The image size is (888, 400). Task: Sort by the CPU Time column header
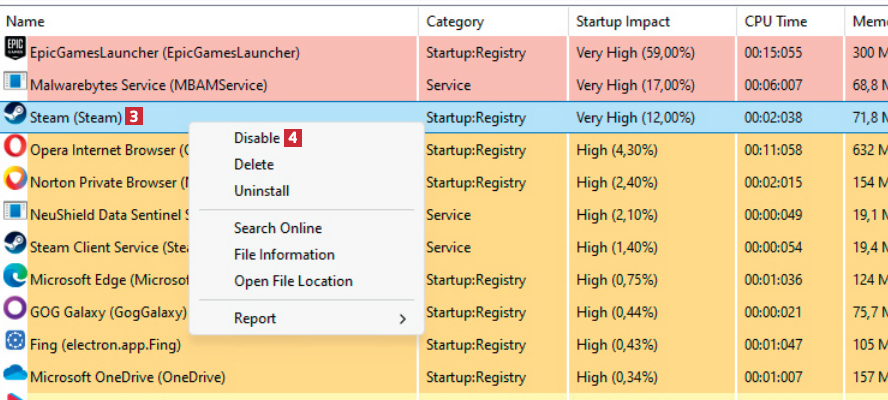pyautogui.click(x=776, y=21)
